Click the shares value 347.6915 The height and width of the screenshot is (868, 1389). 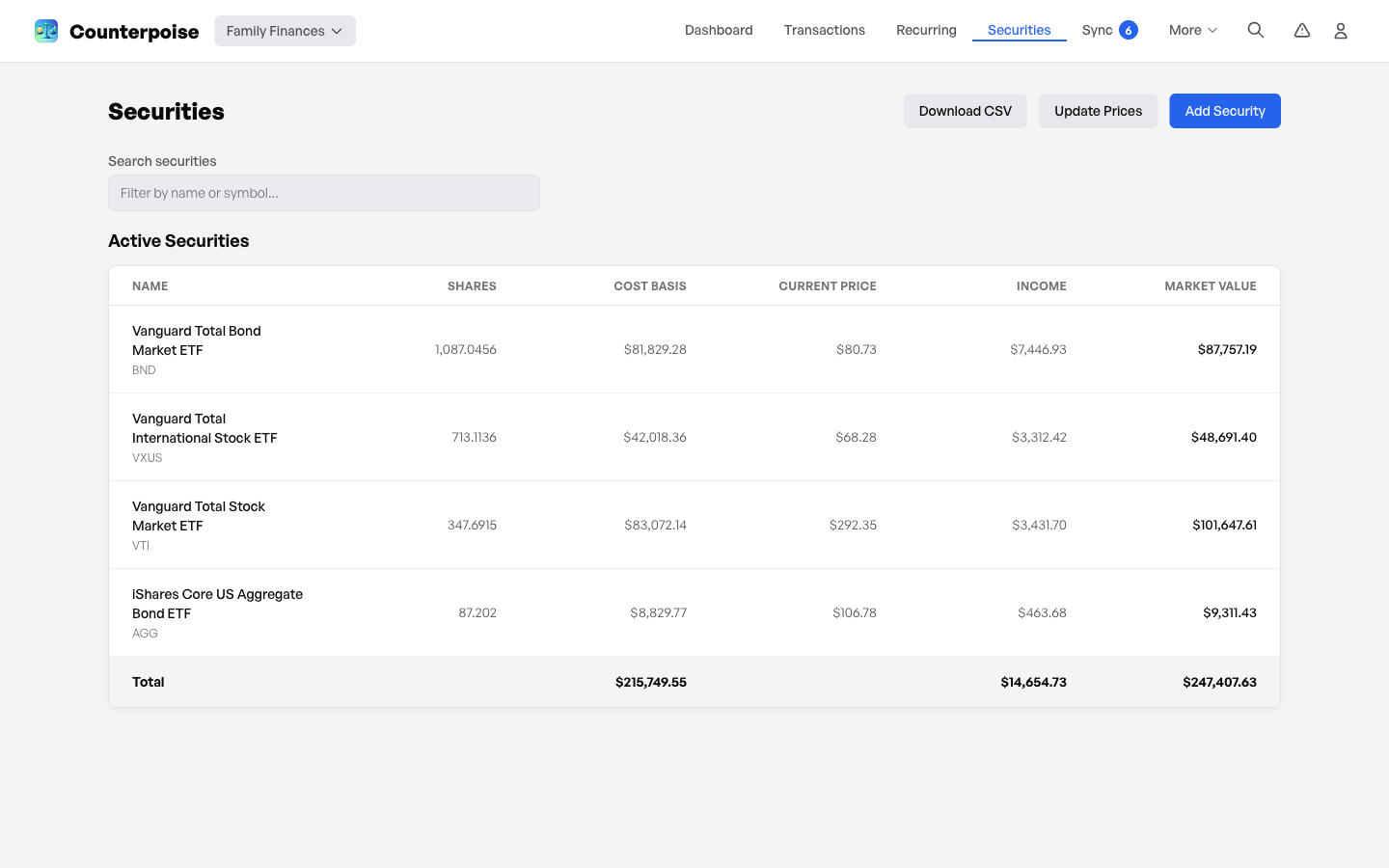point(472,525)
